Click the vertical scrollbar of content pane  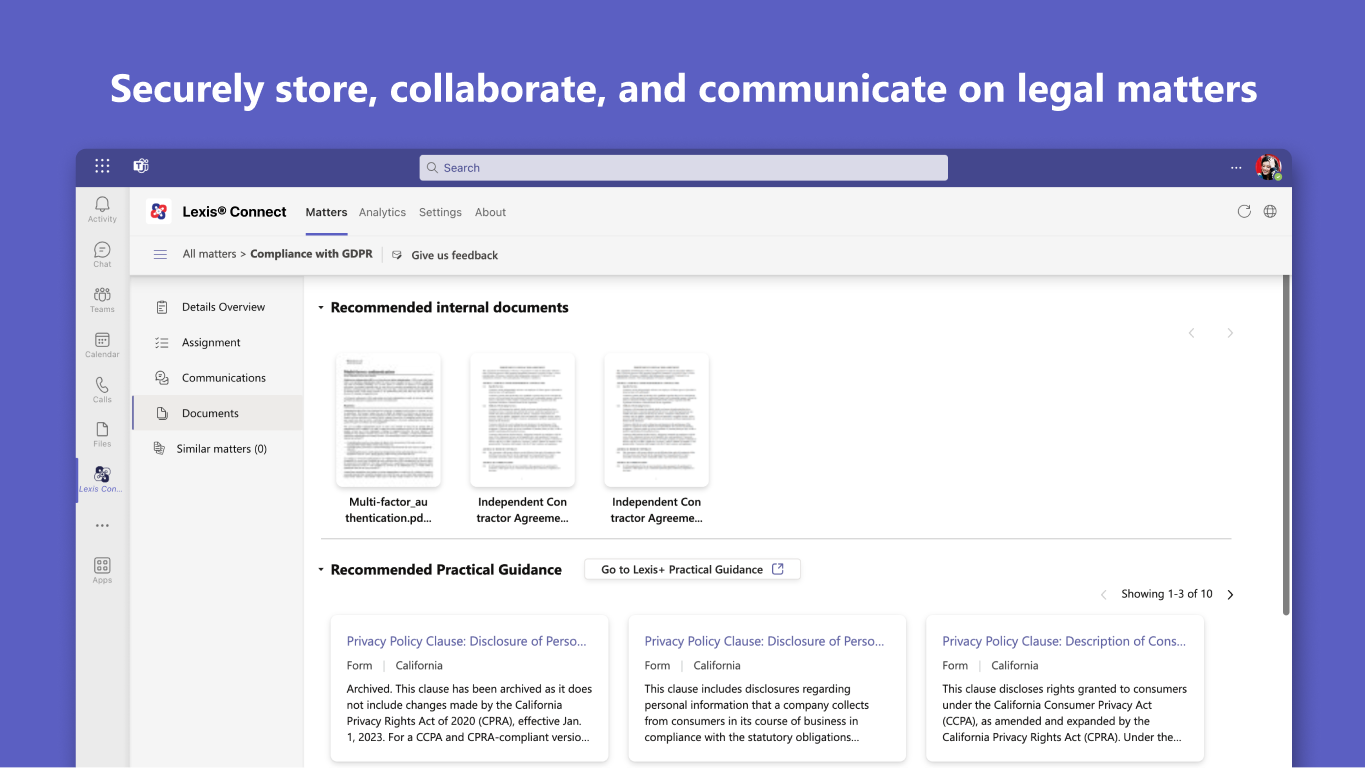[x=1286, y=446]
